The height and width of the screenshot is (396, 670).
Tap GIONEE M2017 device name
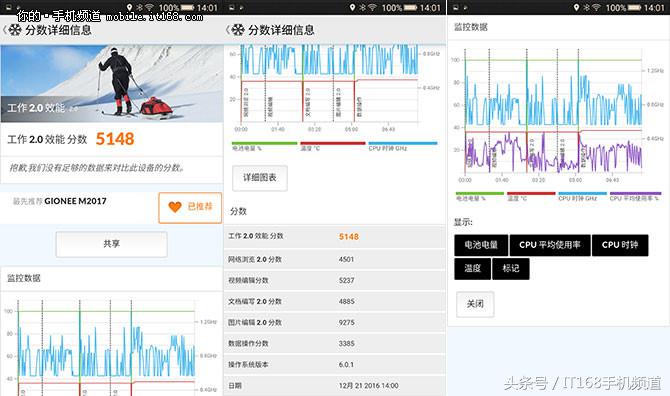[75, 201]
